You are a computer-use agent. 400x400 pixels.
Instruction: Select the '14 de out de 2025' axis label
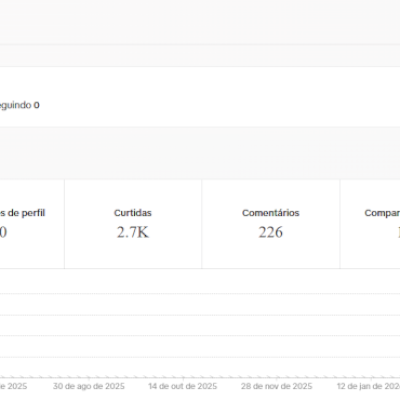tap(183, 386)
